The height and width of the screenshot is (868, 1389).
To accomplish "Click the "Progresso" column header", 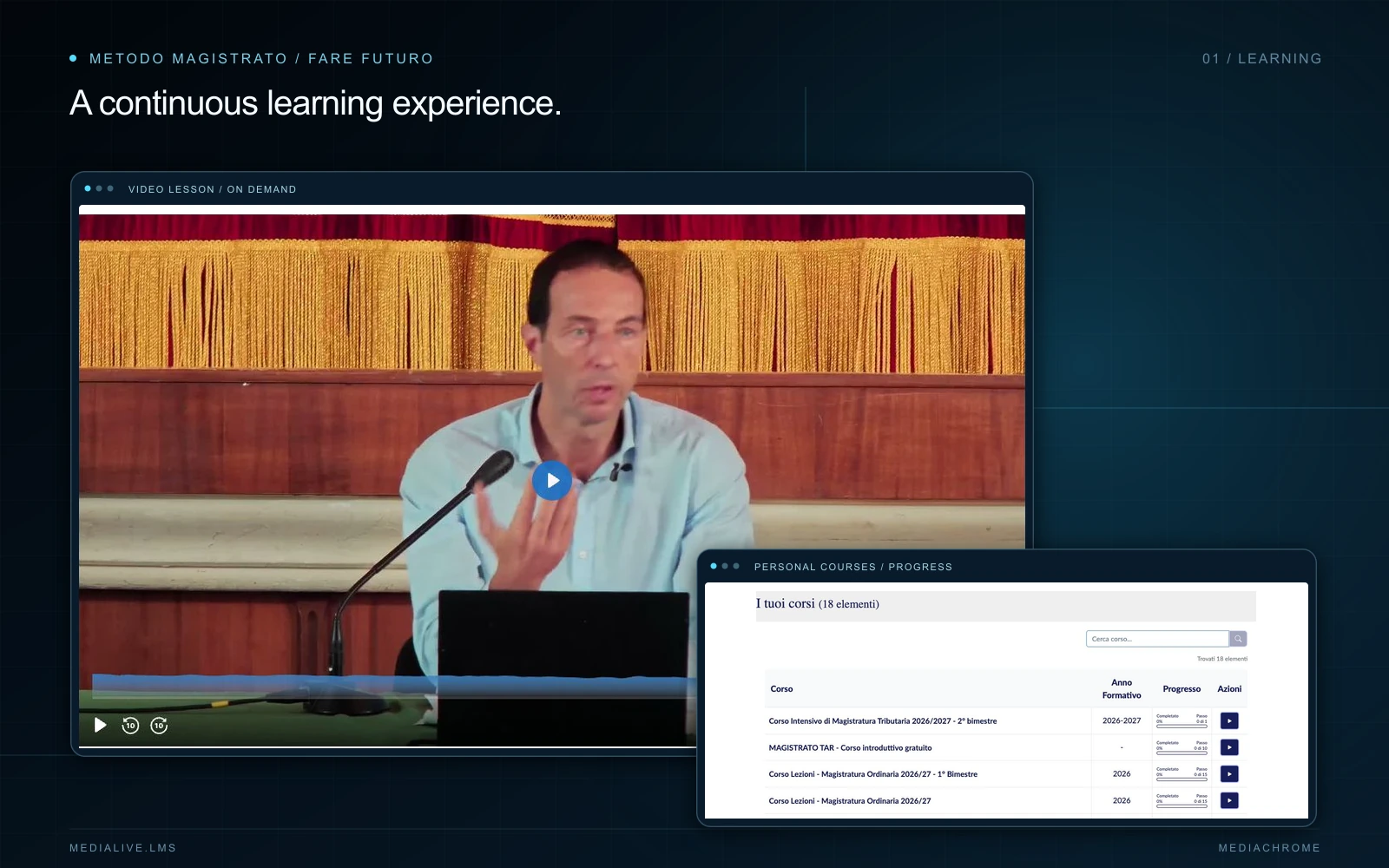I will coord(1182,689).
